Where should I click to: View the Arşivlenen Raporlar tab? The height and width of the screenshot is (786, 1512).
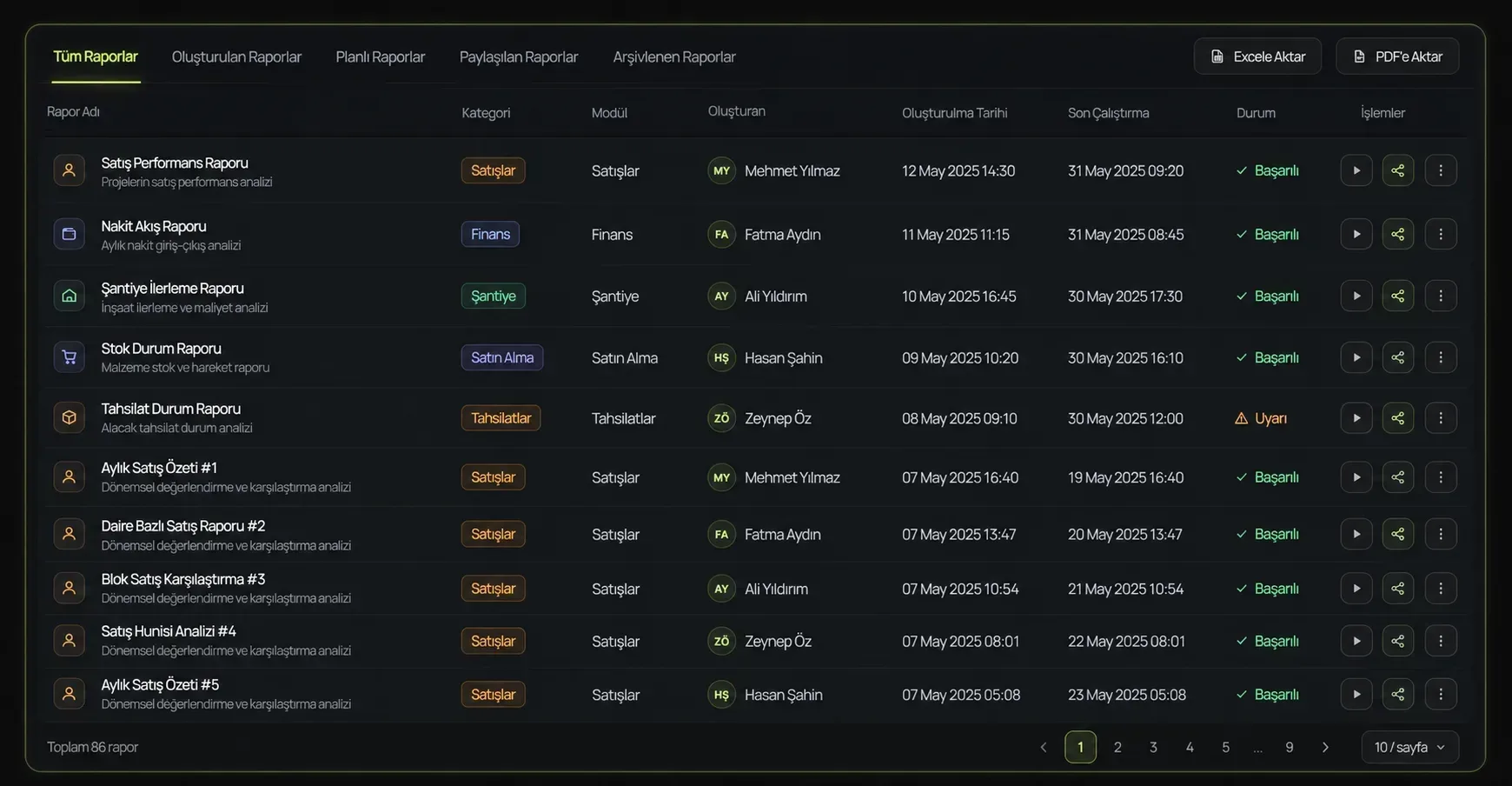point(674,57)
